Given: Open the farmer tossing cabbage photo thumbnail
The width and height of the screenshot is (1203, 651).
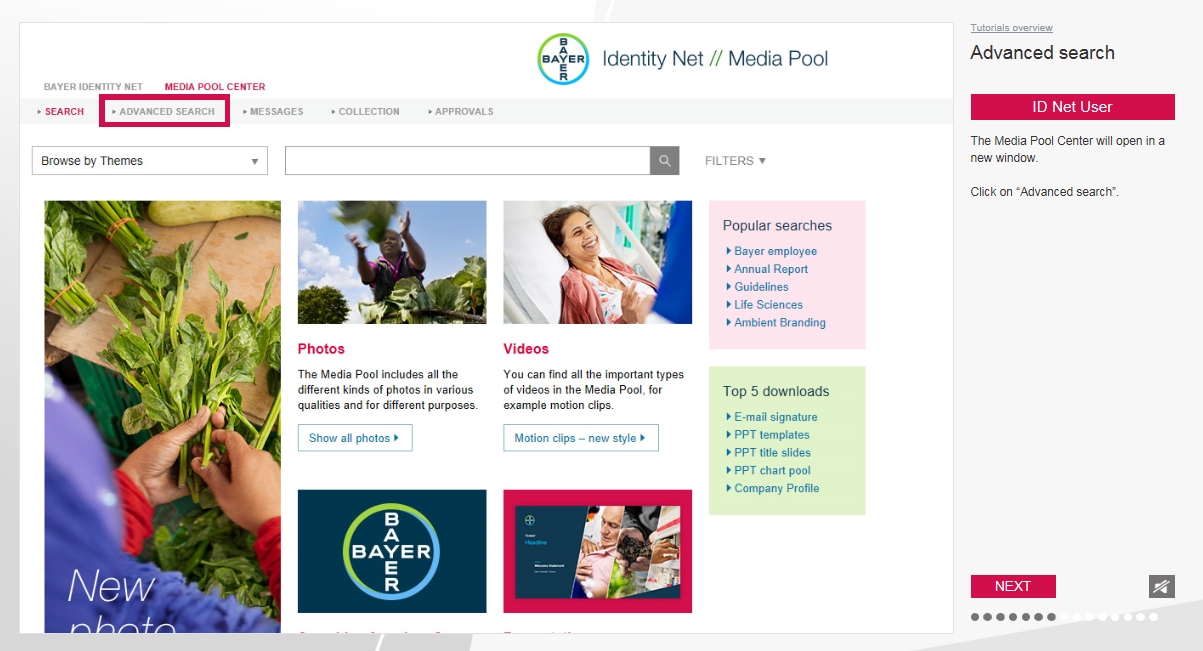Looking at the screenshot, I should (x=392, y=262).
